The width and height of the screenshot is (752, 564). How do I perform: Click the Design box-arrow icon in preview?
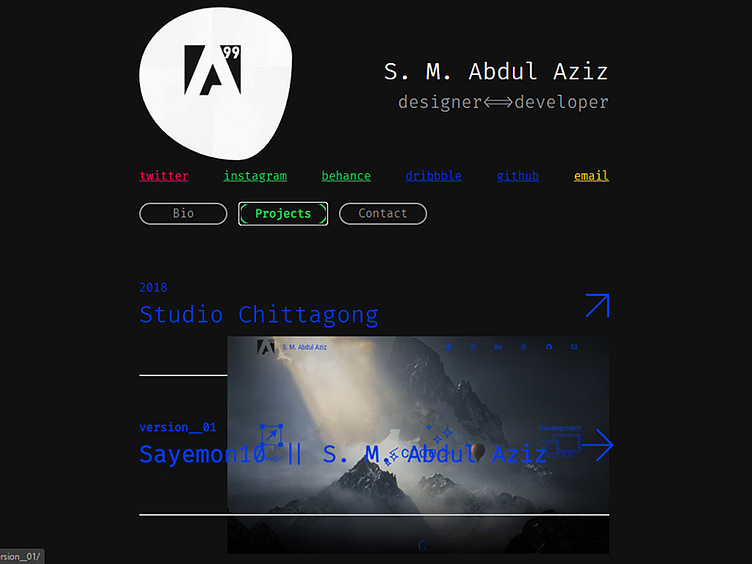[271, 435]
